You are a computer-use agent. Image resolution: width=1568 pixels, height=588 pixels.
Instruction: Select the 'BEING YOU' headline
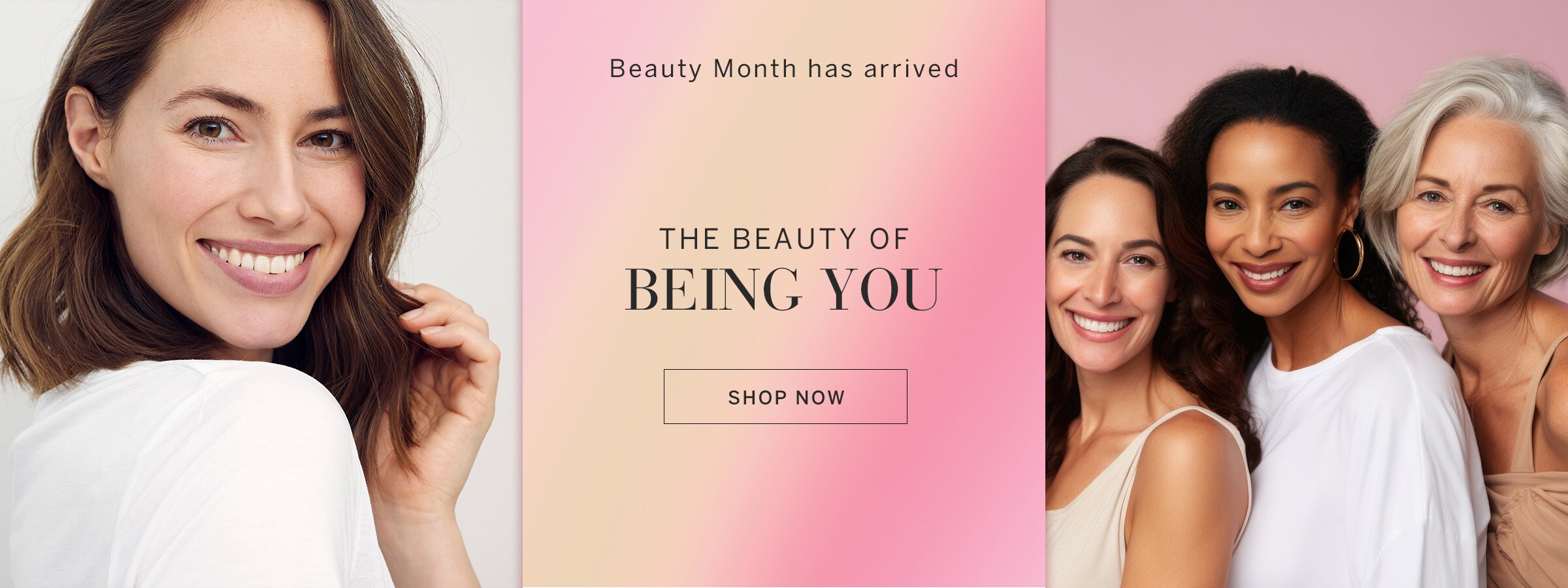point(784,289)
